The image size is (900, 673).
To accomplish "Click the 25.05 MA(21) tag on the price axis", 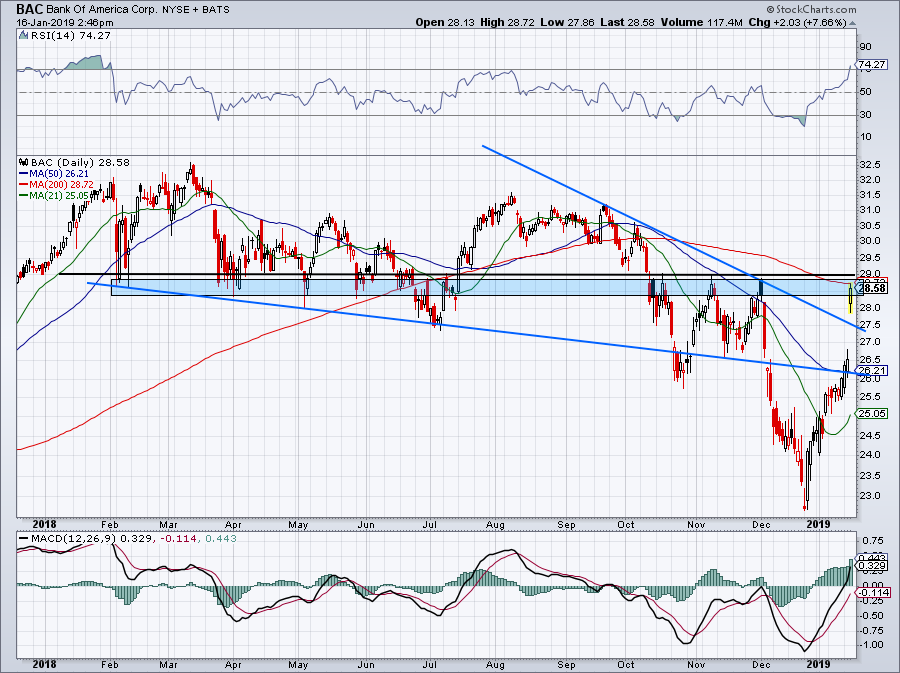I will click(x=872, y=414).
